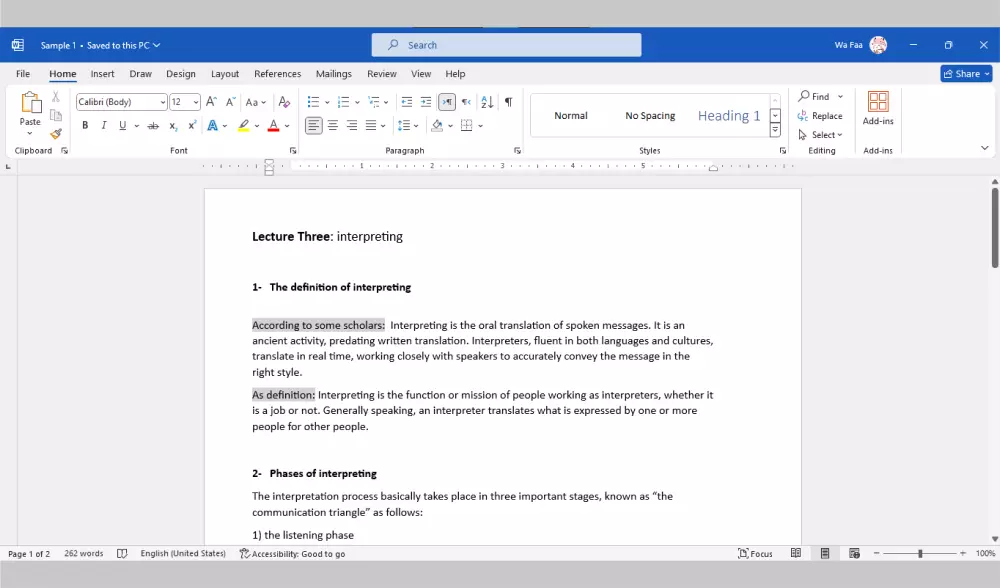Screen dimensions: 1000x588
Task: Toggle show paragraph marks (¶)
Action: 508,102
